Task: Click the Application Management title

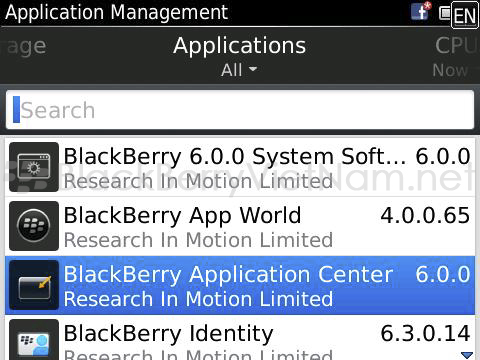Action: (x=117, y=13)
